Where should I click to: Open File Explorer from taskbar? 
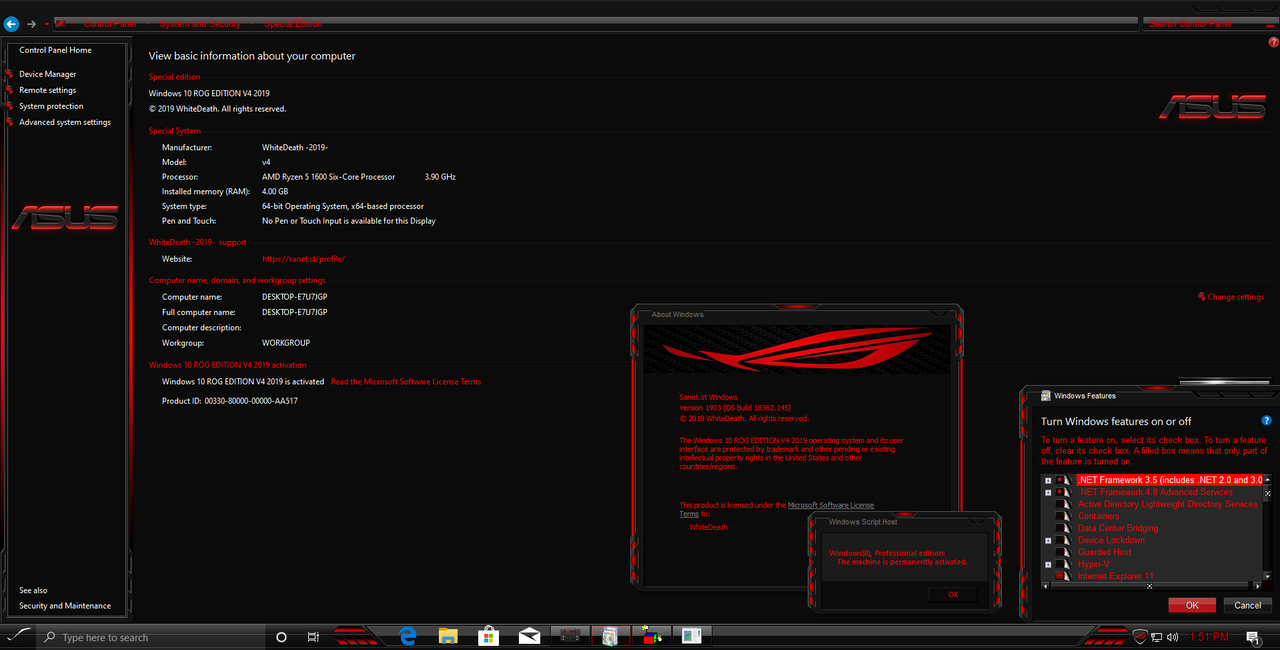pos(448,636)
